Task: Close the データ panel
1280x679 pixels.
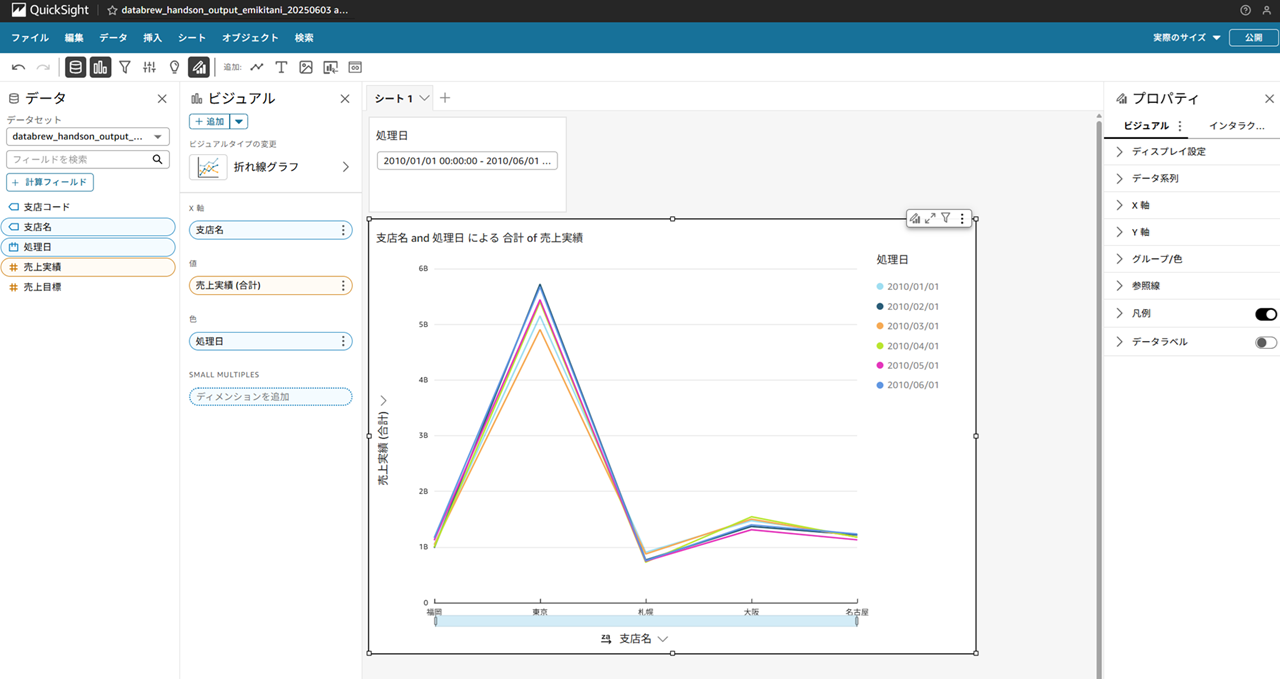Action: pyautogui.click(x=162, y=99)
